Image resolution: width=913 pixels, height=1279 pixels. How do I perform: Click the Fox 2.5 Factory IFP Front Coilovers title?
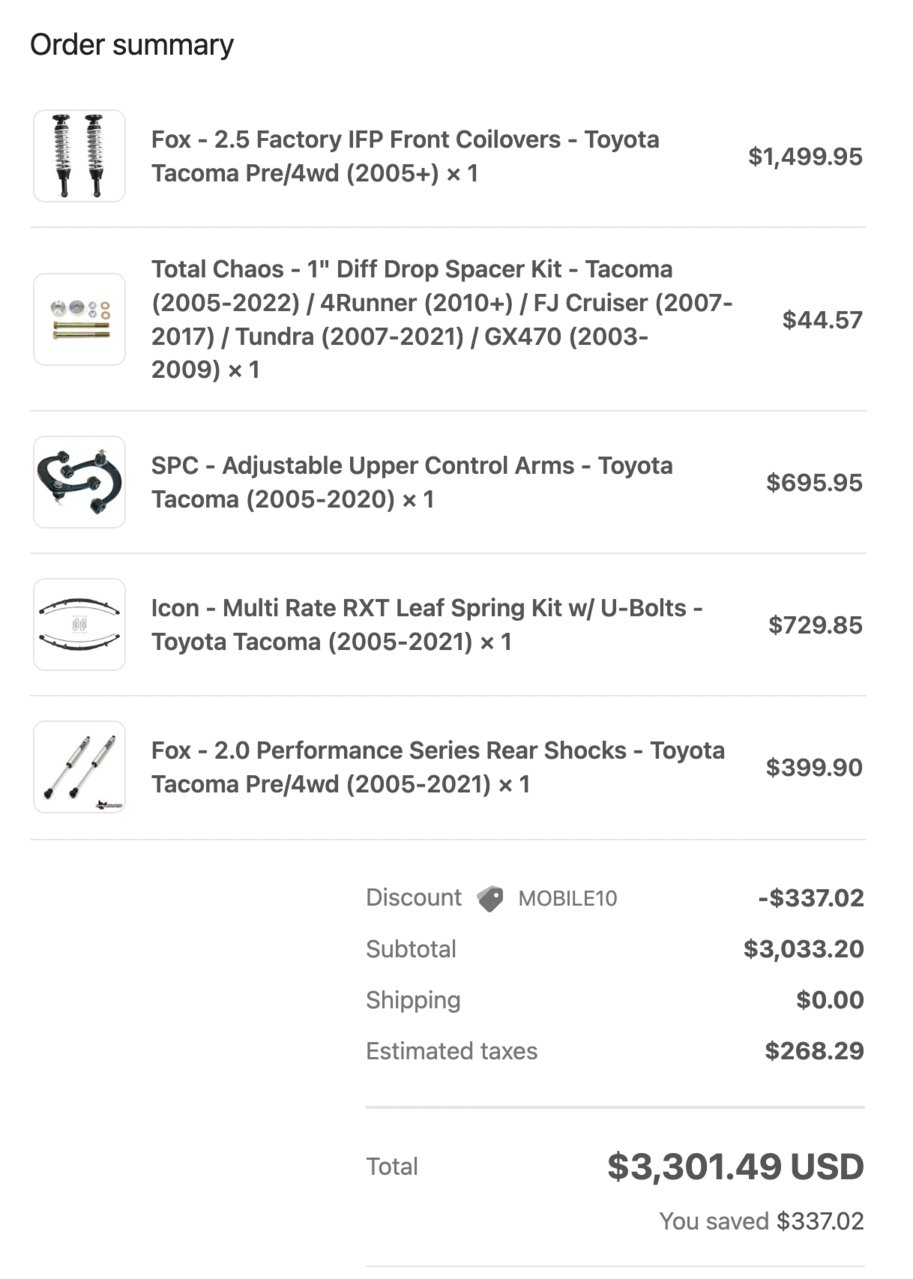tap(405, 156)
